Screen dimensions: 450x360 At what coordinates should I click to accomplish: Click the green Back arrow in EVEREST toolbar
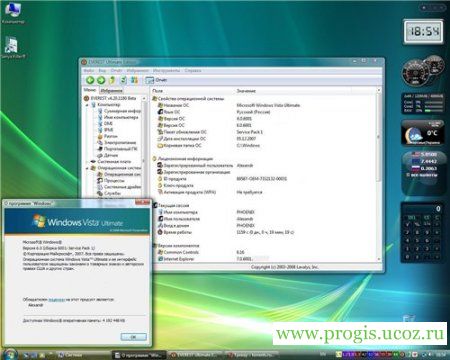click(90, 80)
